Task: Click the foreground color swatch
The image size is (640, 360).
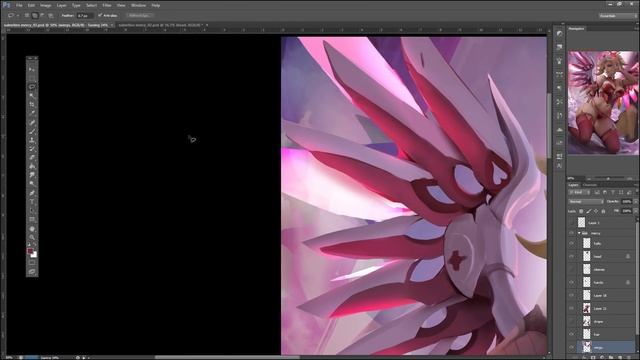Action: [30, 251]
